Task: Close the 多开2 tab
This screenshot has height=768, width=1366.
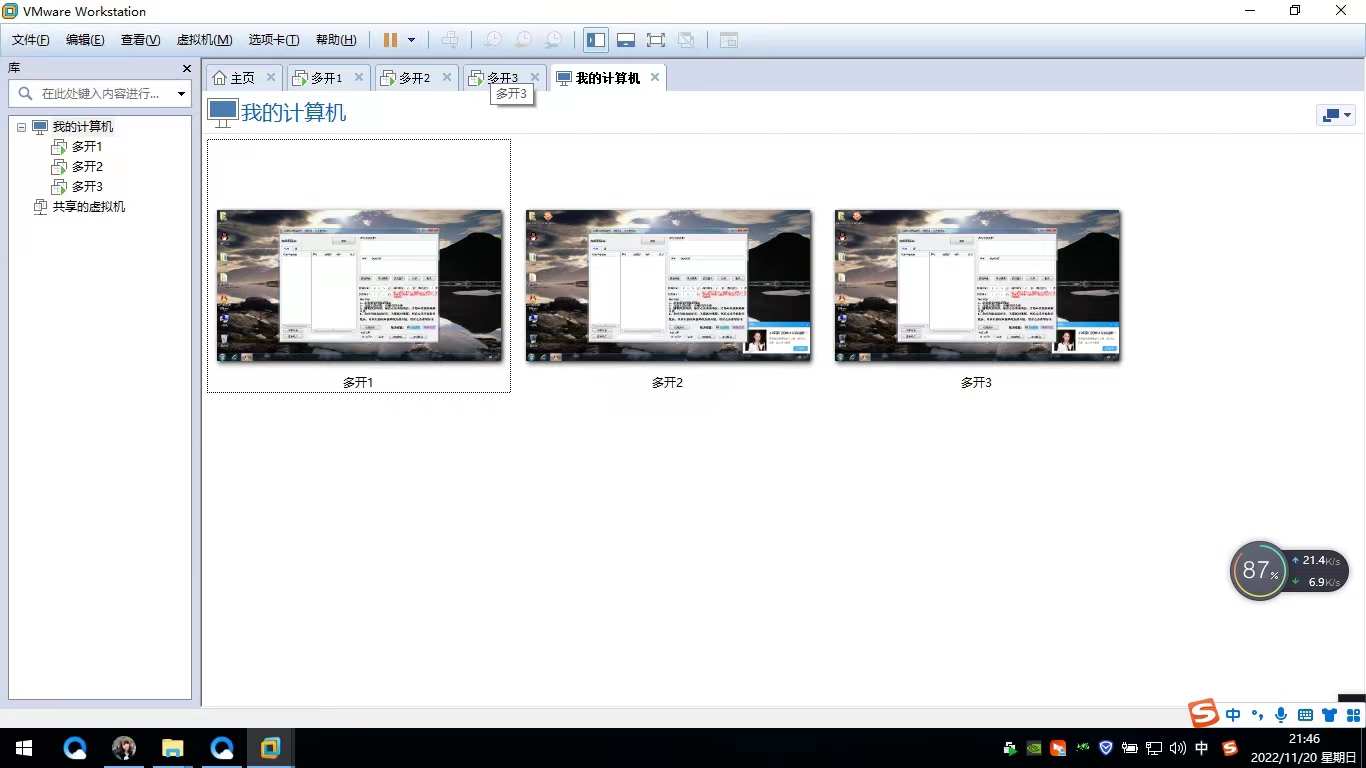Action: pos(447,77)
